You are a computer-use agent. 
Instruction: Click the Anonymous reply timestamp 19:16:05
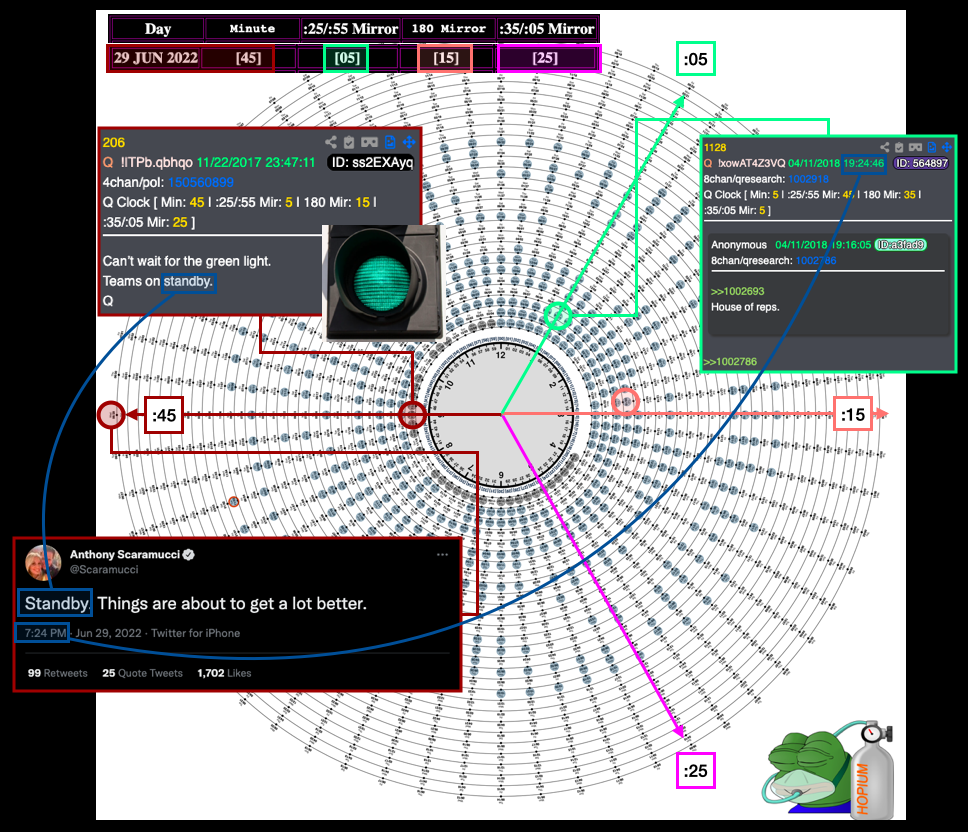tap(850, 245)
